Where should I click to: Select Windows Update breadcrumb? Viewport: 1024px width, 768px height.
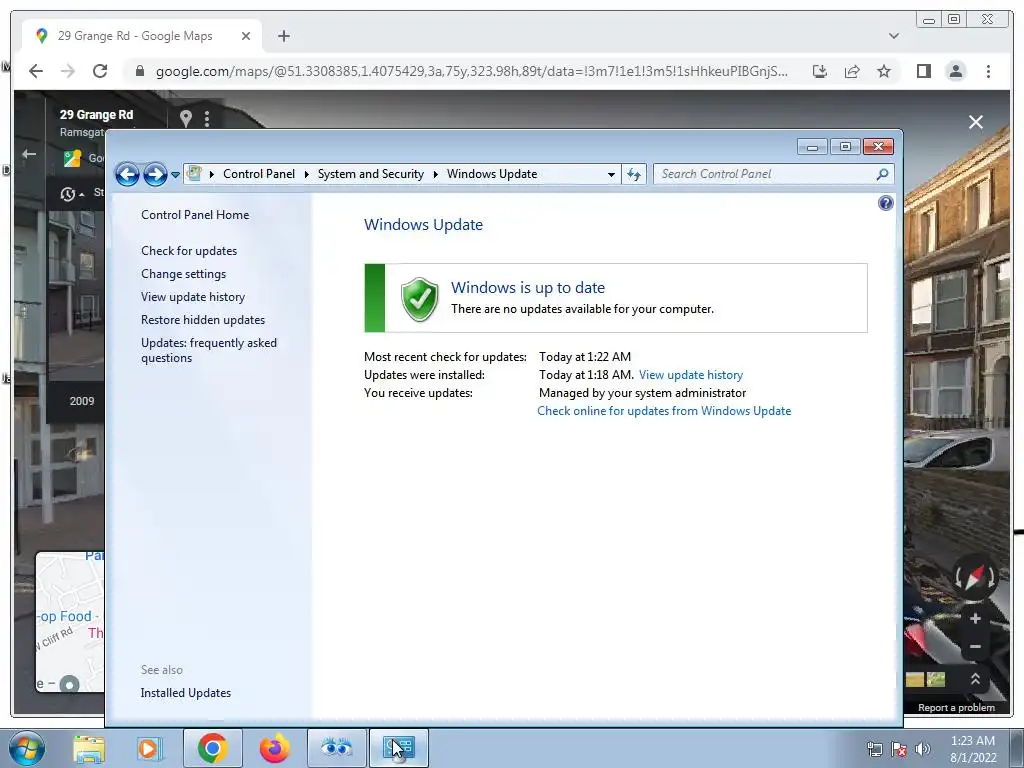492,174
